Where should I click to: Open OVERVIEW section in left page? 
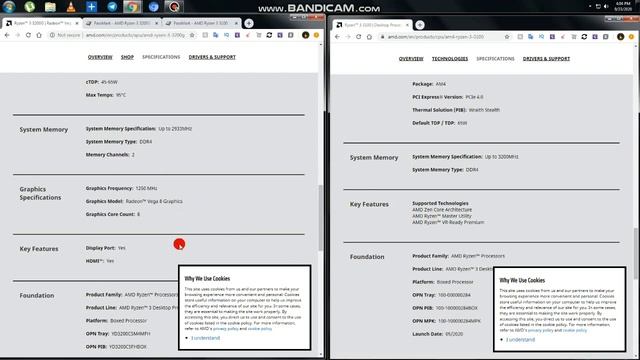[100, 57]
